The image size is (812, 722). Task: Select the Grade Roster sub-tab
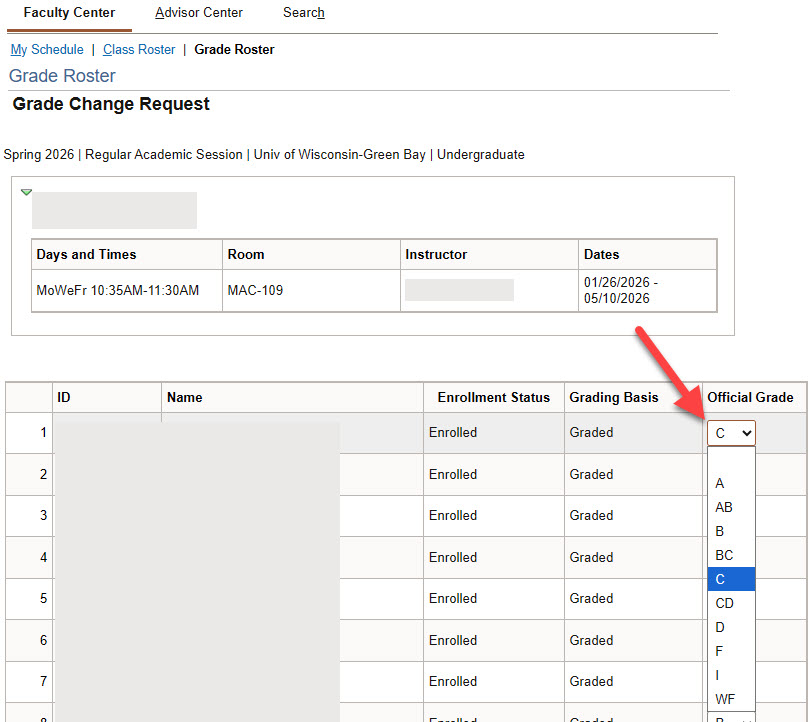click(234, 50)
